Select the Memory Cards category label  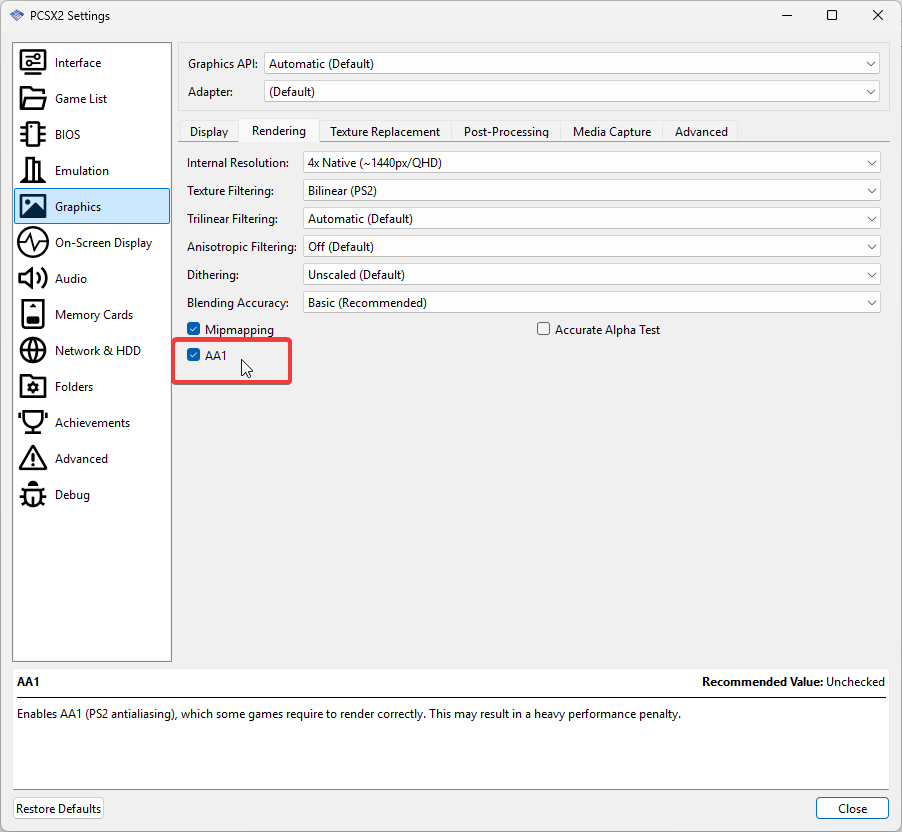94,315
